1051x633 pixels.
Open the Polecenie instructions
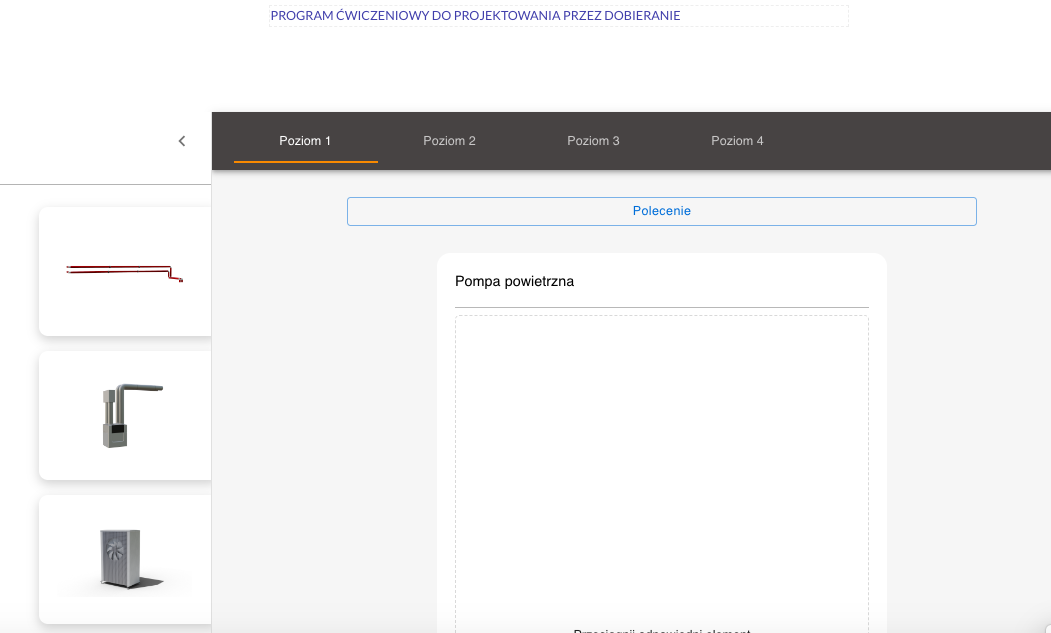tap(661, 211)
